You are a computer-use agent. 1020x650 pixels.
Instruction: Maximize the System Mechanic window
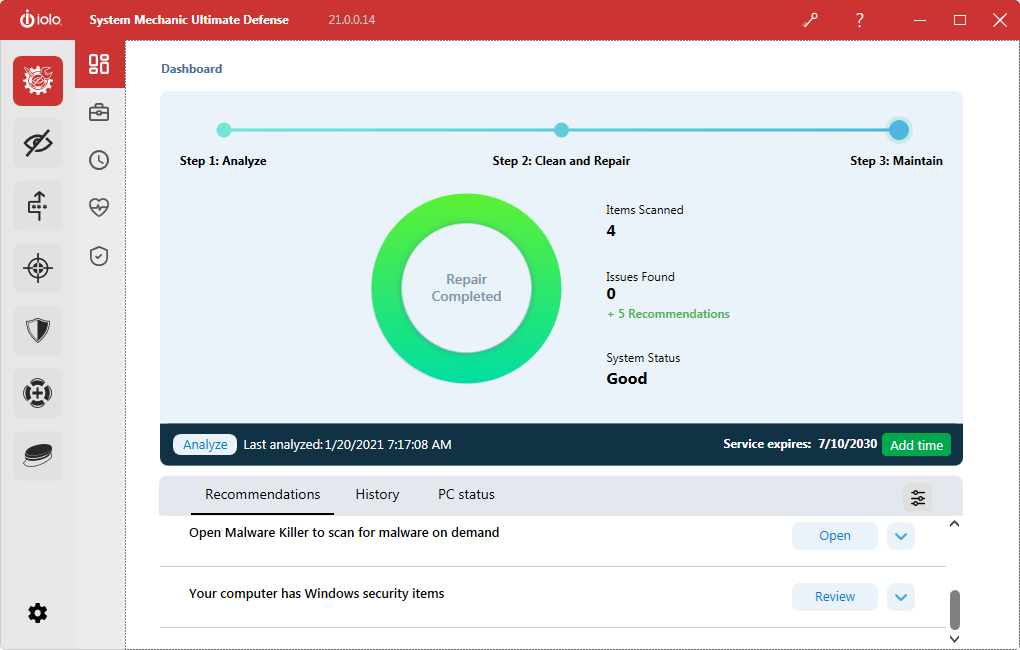coord(960,20)
